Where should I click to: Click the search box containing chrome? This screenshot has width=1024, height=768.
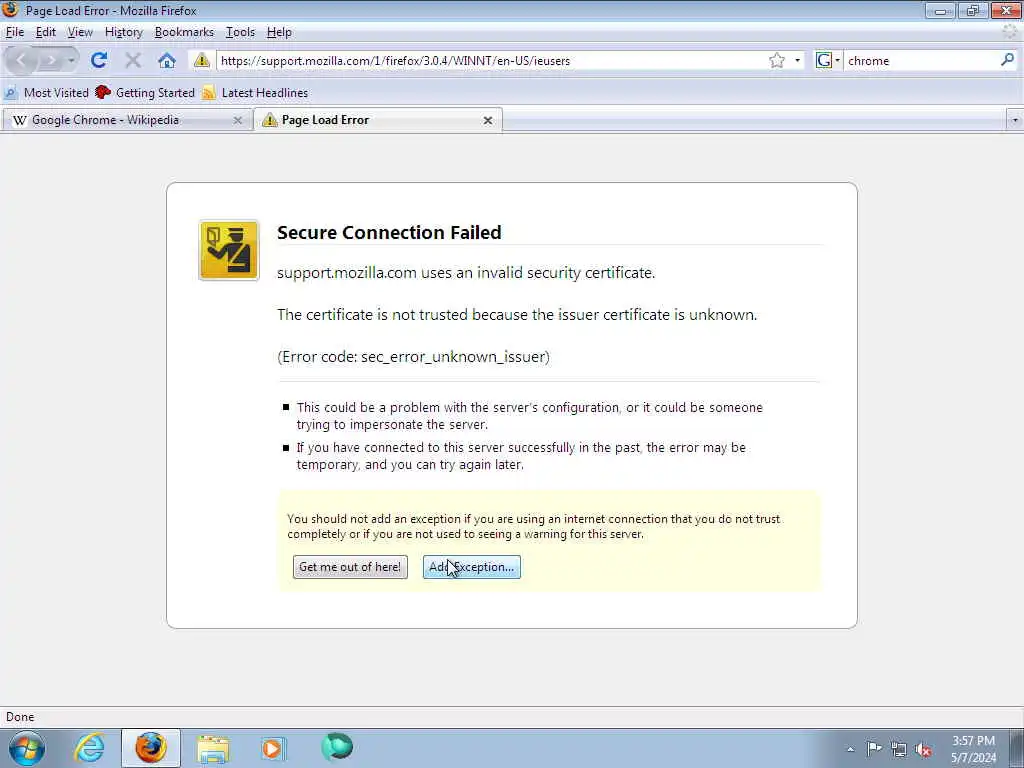[x=922, y=61]
